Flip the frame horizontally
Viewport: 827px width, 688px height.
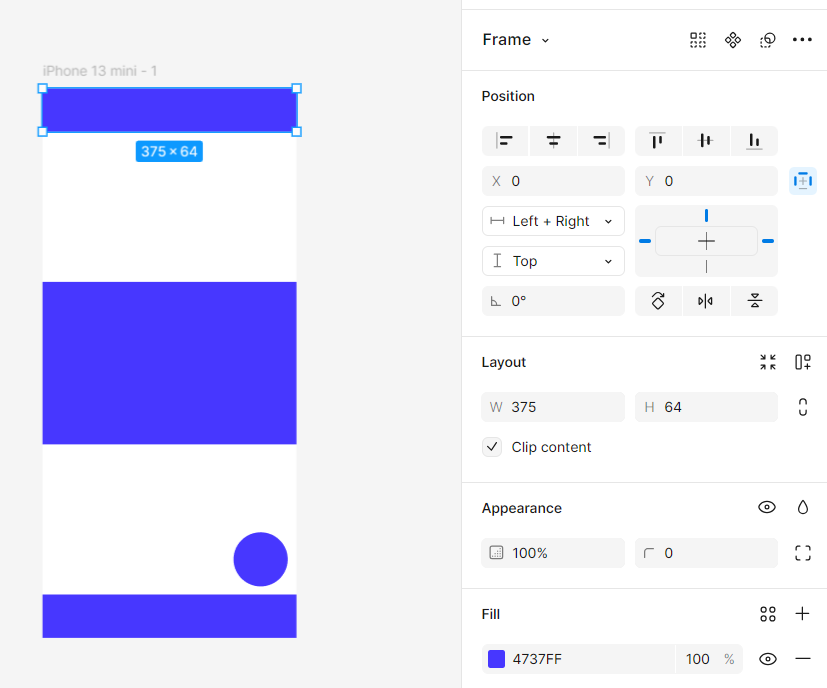706,301
